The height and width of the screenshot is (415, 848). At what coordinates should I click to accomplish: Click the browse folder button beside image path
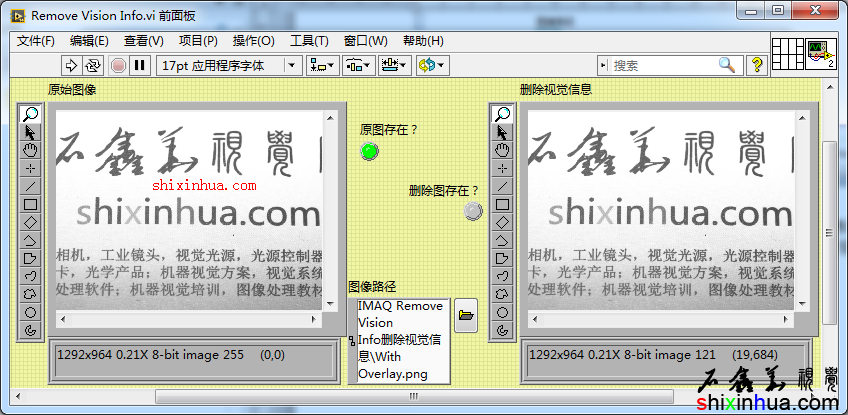[465, 315]
